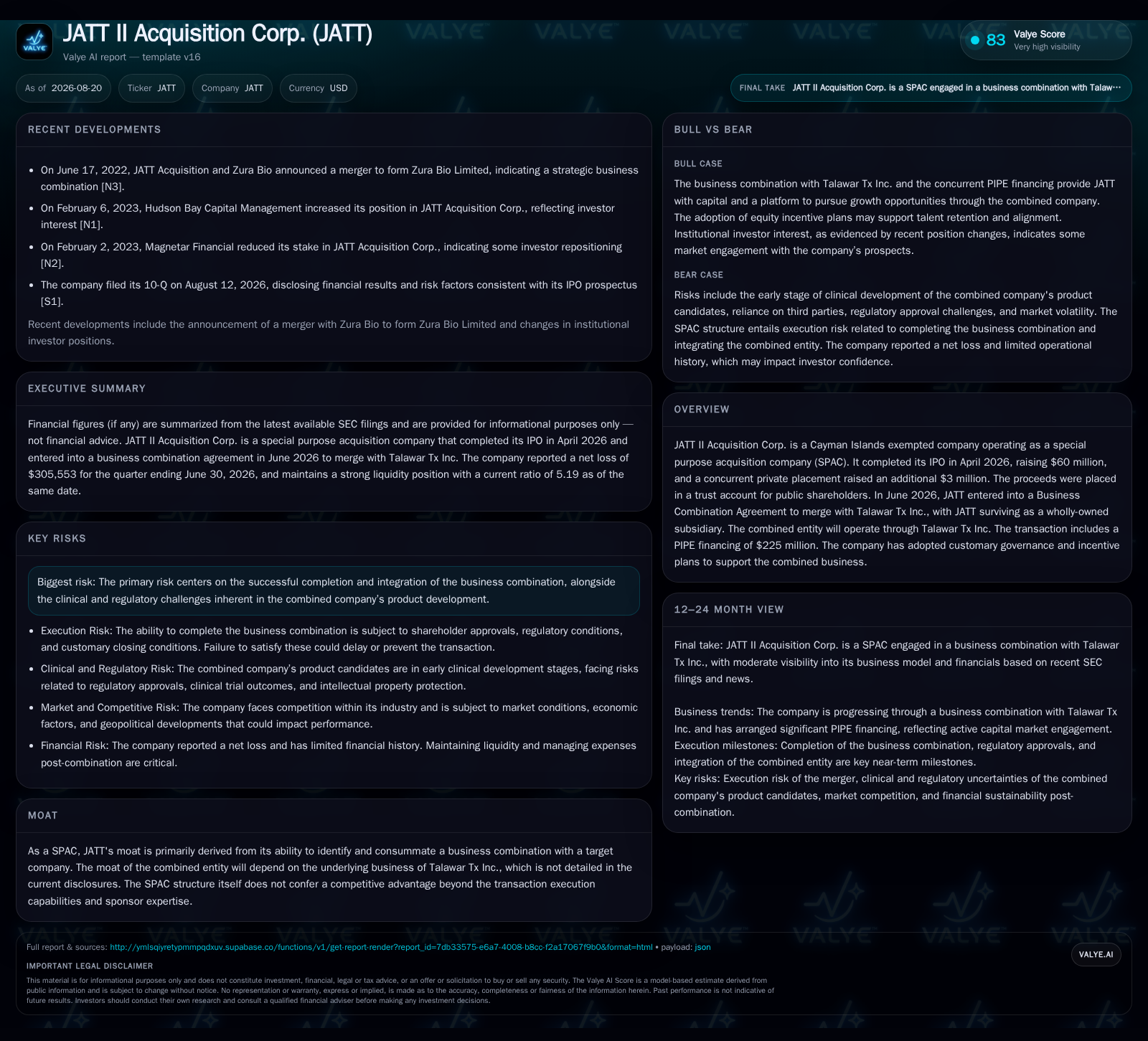The image size is (1148, 1041).
Task: Select the score value "83"
Action: pos(996,40)
